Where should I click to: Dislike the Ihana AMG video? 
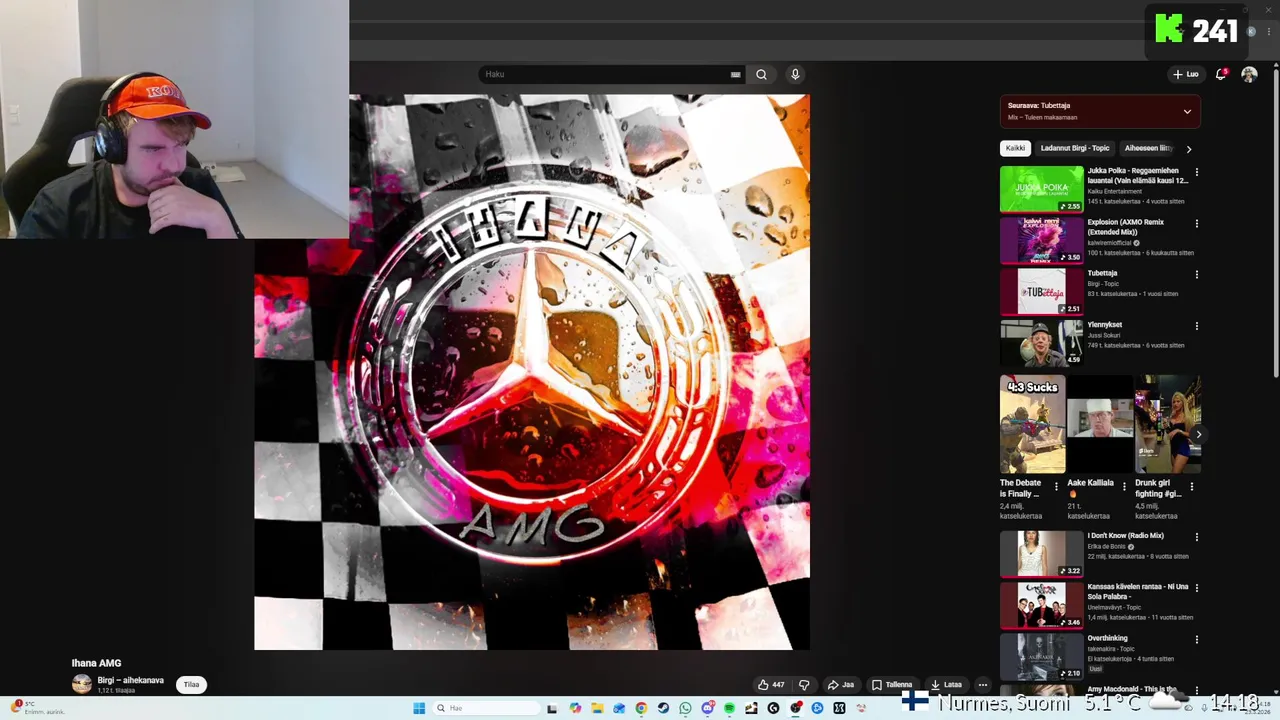(x=804, y=685)
